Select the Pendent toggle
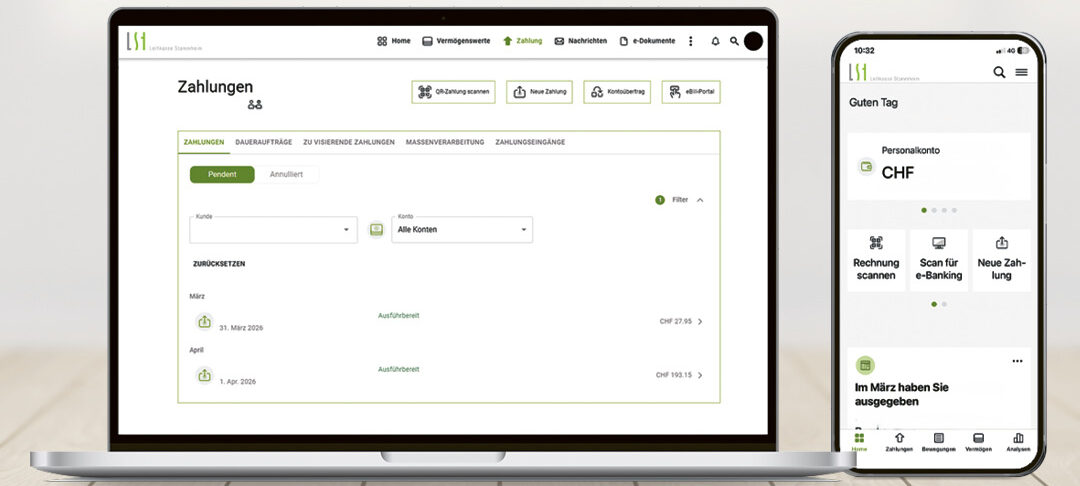This screenshot has height=486, width=1080. 222,175
